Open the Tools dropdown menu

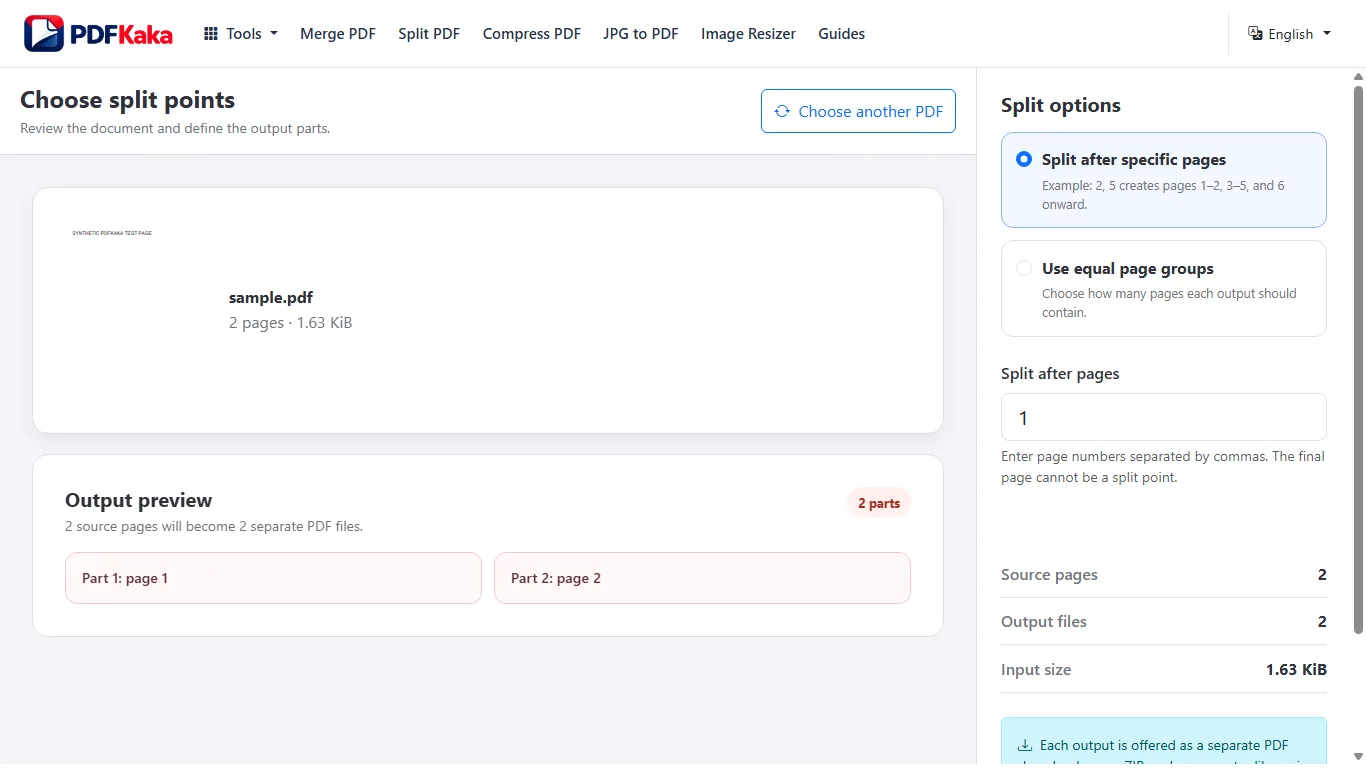pos(241,34)
